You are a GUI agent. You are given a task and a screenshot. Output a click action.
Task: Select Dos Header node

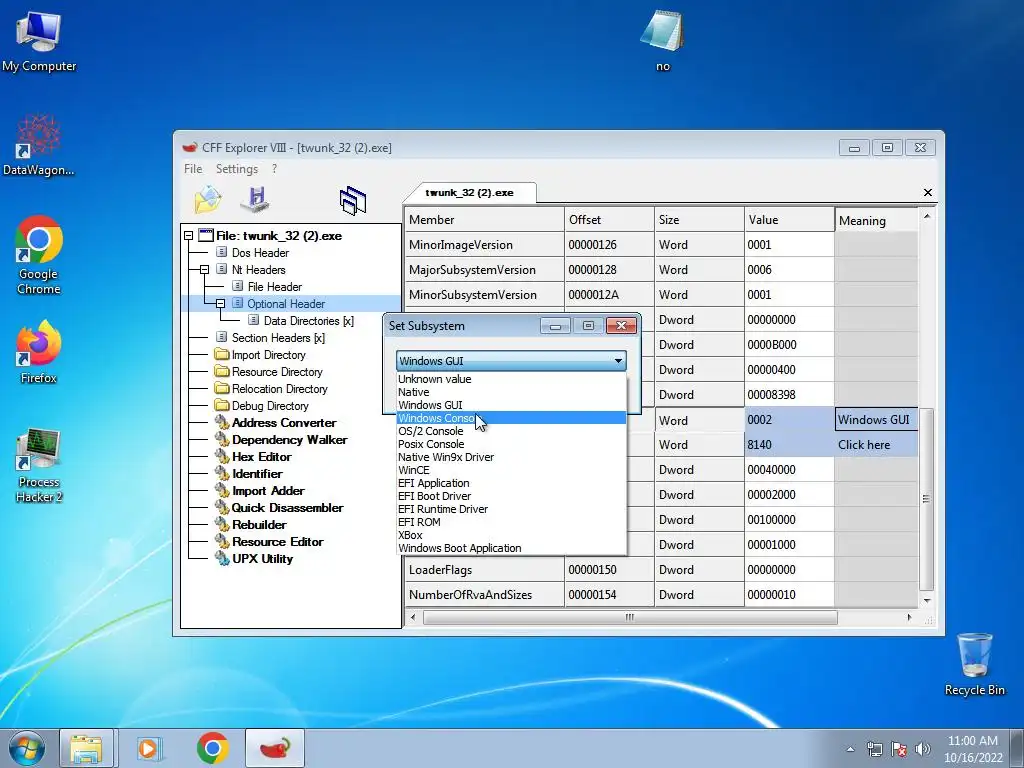[x=260, y=253]
